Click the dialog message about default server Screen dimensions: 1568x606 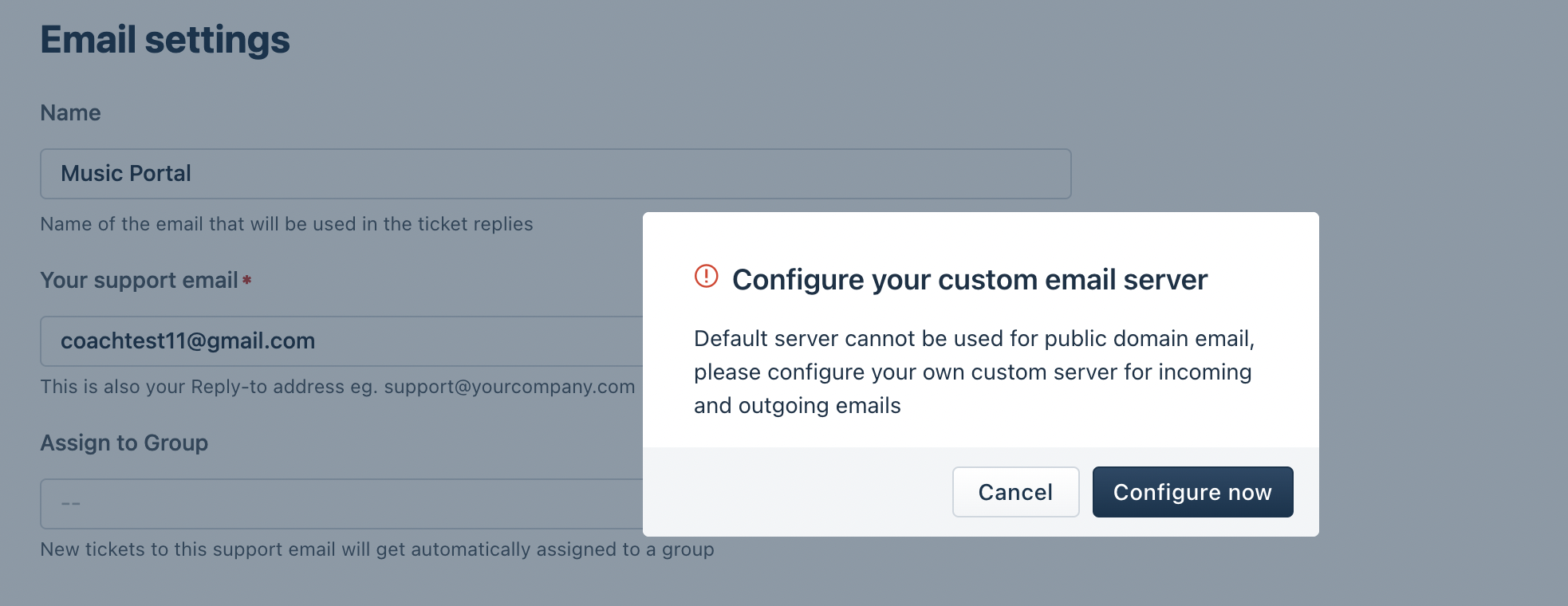coord(973,372)
